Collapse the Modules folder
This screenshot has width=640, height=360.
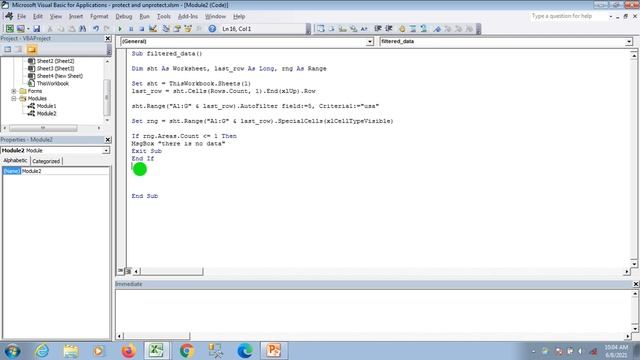tap(14, 98)
